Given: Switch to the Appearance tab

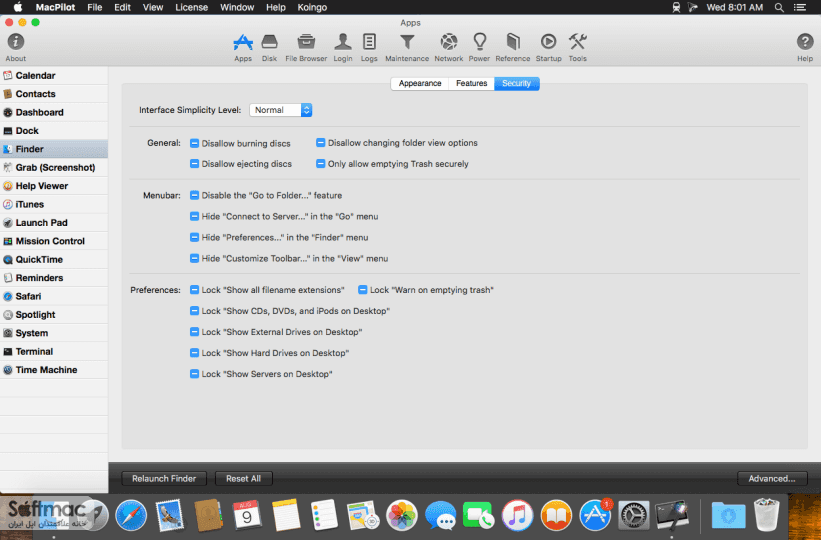Looking at the screenshot, I should tap(419, 83).
